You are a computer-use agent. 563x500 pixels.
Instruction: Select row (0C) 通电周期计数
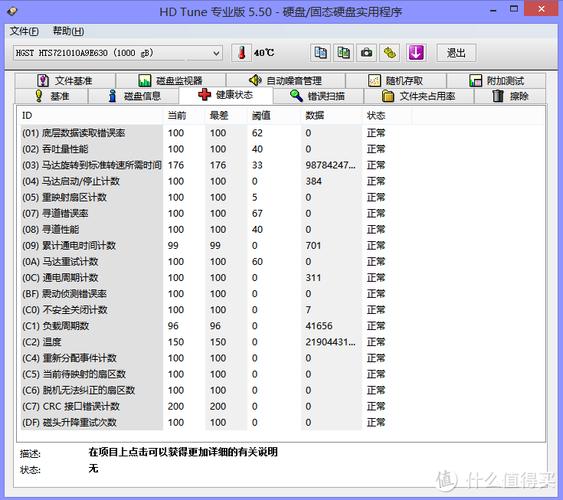click(x=215, y=278)
